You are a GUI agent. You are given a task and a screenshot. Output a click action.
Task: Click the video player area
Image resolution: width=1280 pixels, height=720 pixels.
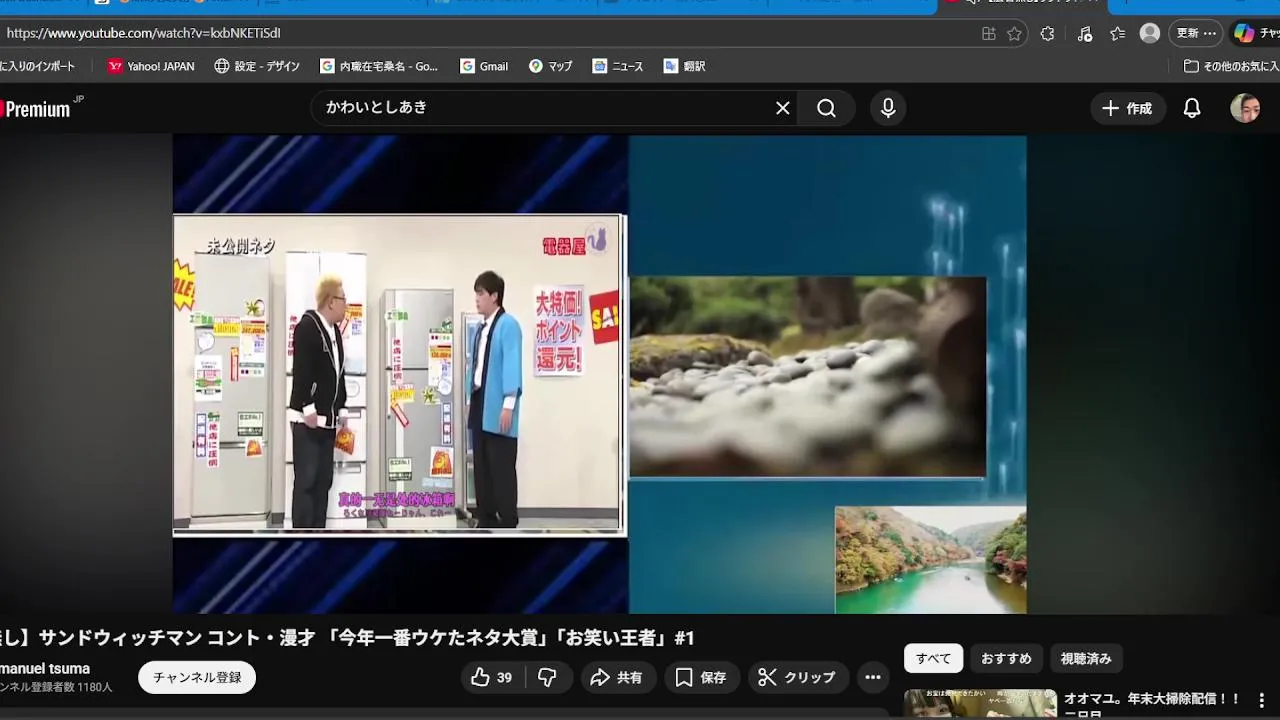[x=600, y=374]
